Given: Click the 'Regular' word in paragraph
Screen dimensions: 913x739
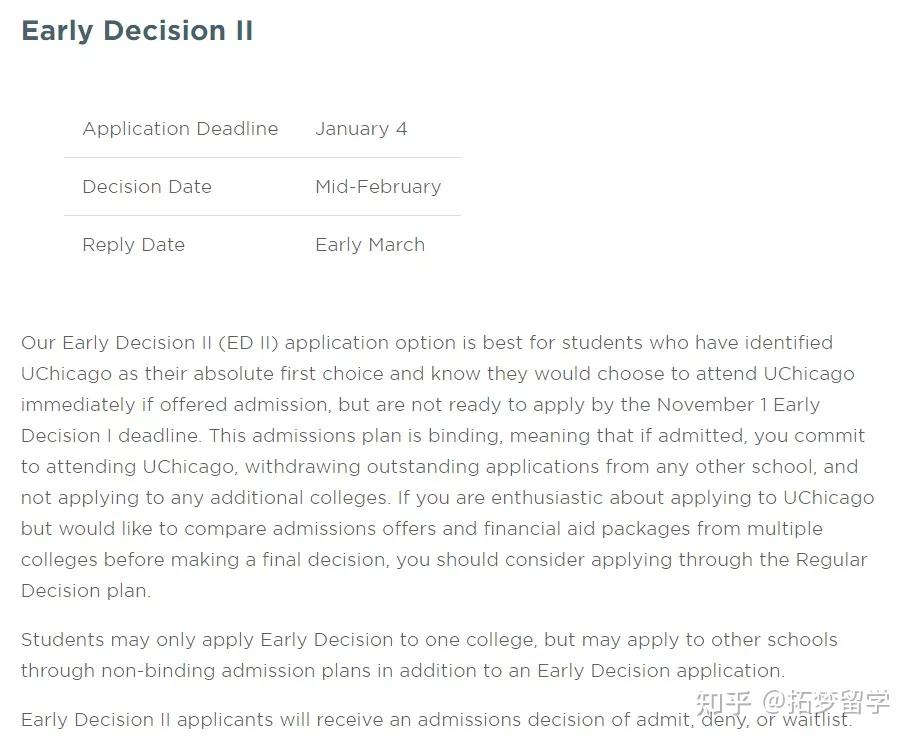Looking at the screenshot, I should coord(831,560).
